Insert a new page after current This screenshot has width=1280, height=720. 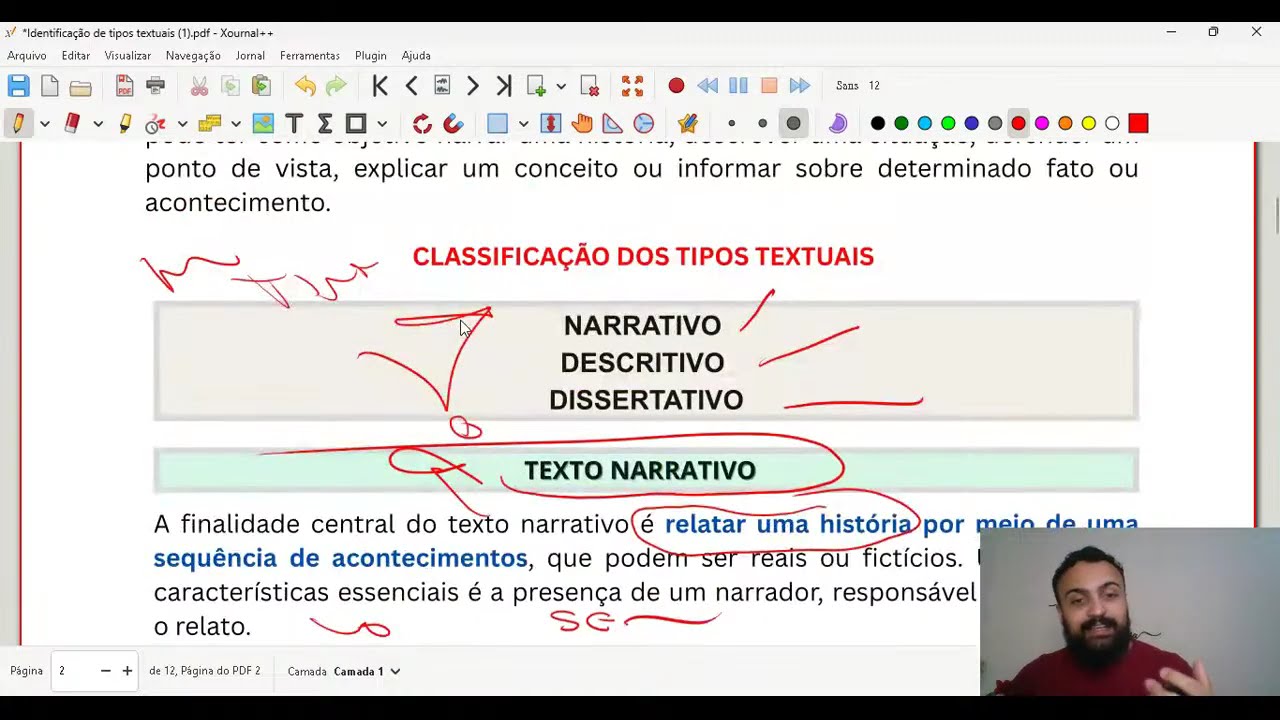pos(536,86)
